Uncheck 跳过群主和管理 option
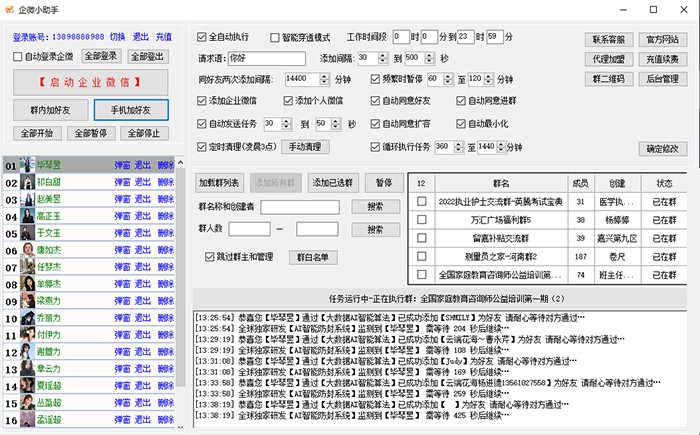Viewport: 700px width, 435px height. [x=209, y=257]
